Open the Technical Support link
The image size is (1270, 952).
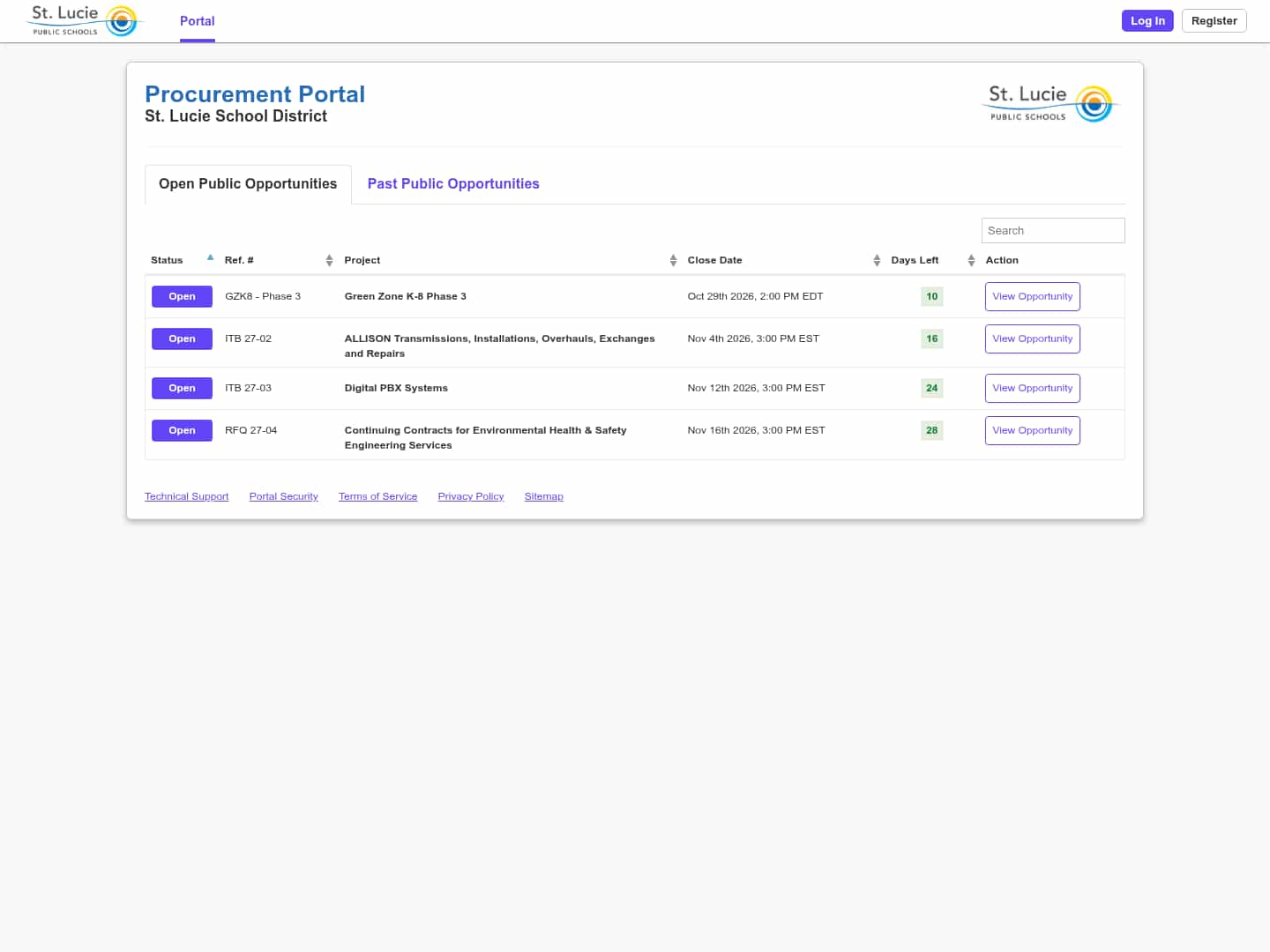click(187, 496)
